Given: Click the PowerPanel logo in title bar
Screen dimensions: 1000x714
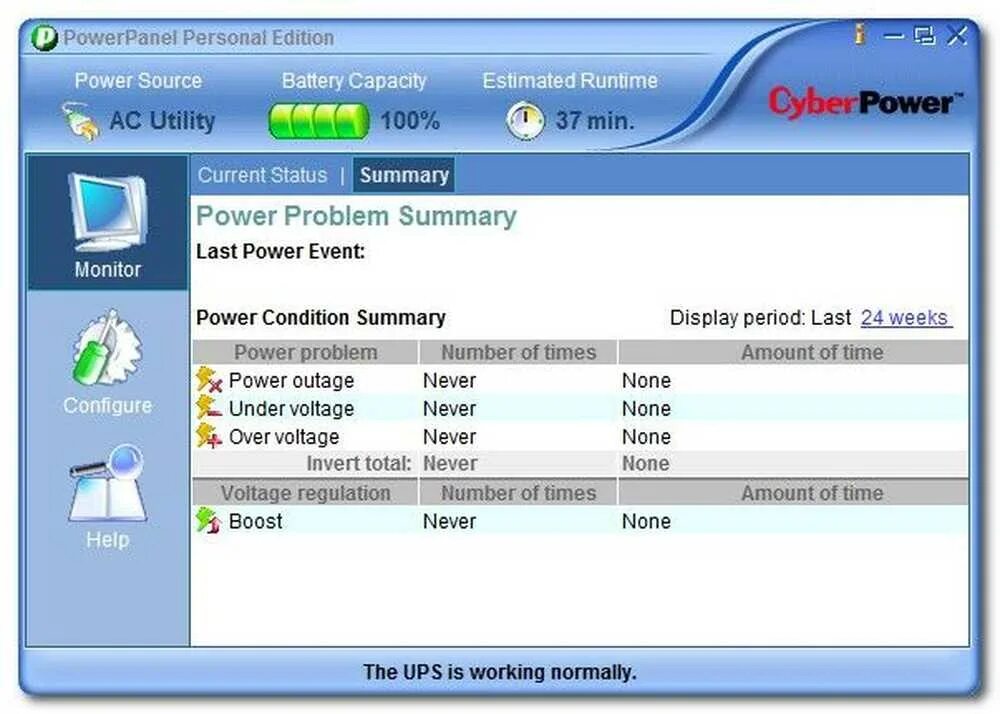Looking at the screenshot, I should pyautogui.click(x=44, y=38).
